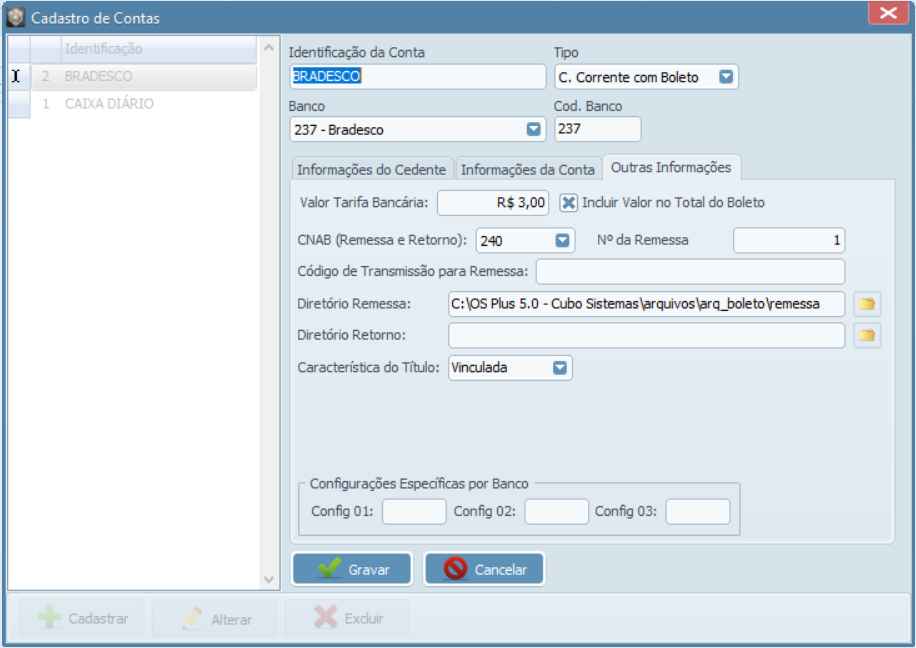The height and width of the screenshot is (648, 916).
Task: Click the Diretório Remessa path field
Action: click(646, 304)
